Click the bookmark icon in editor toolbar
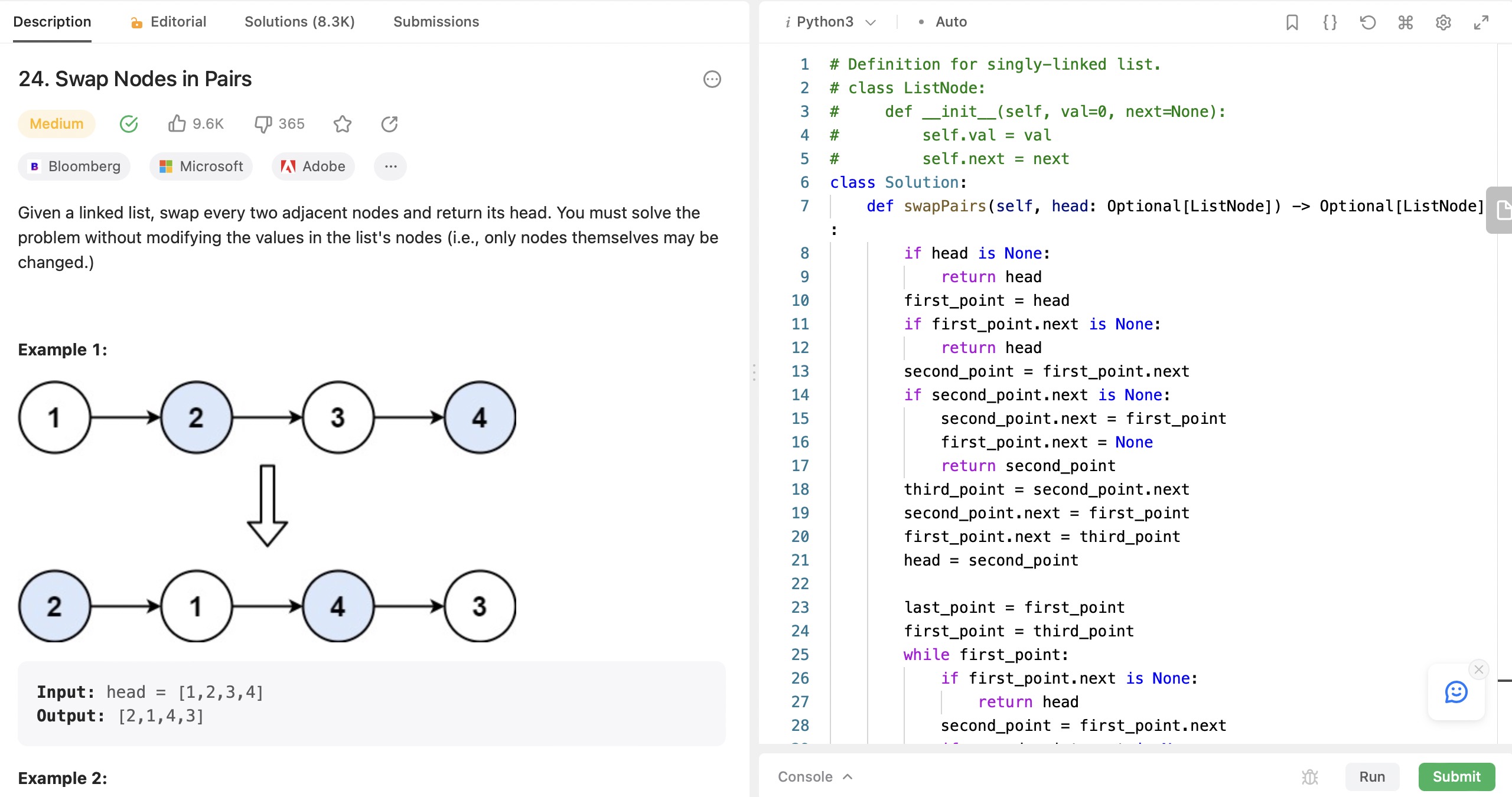 point(1292,22)
